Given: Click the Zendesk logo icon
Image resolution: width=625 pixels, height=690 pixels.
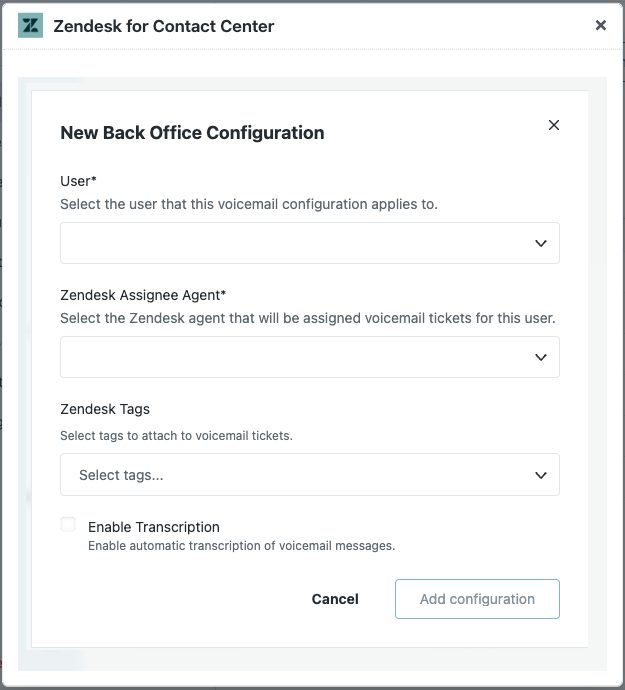Looking at the screenshot, I should coord(31,26).
